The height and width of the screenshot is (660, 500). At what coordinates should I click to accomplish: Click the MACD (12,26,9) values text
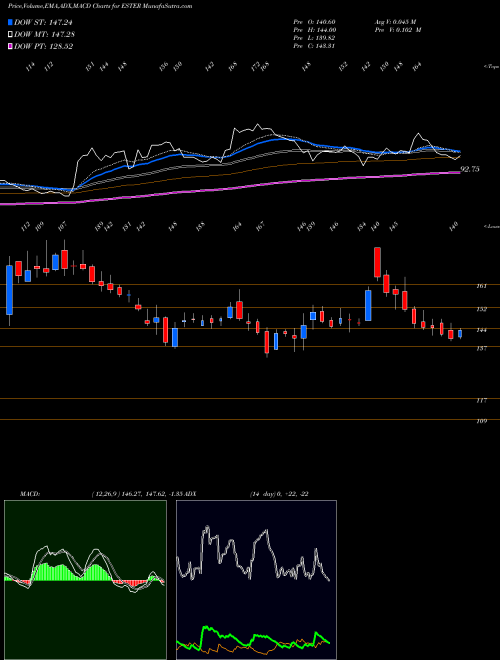click(136, 494)
